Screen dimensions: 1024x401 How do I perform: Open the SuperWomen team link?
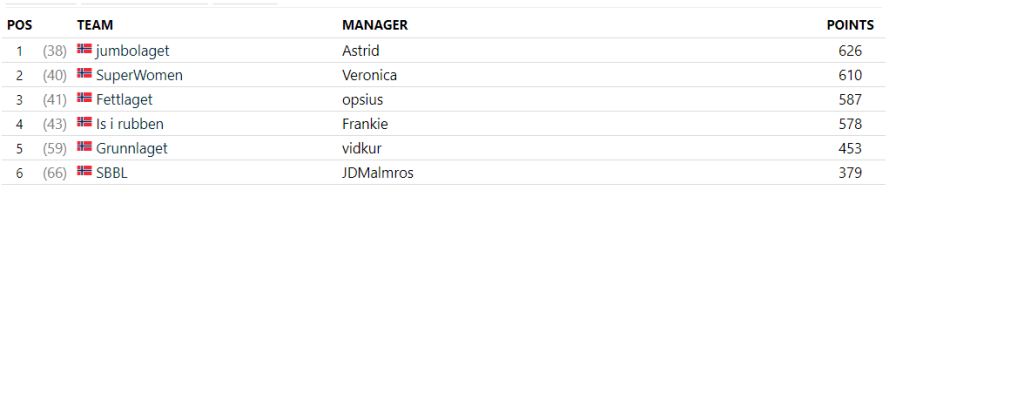pos(139,75)
